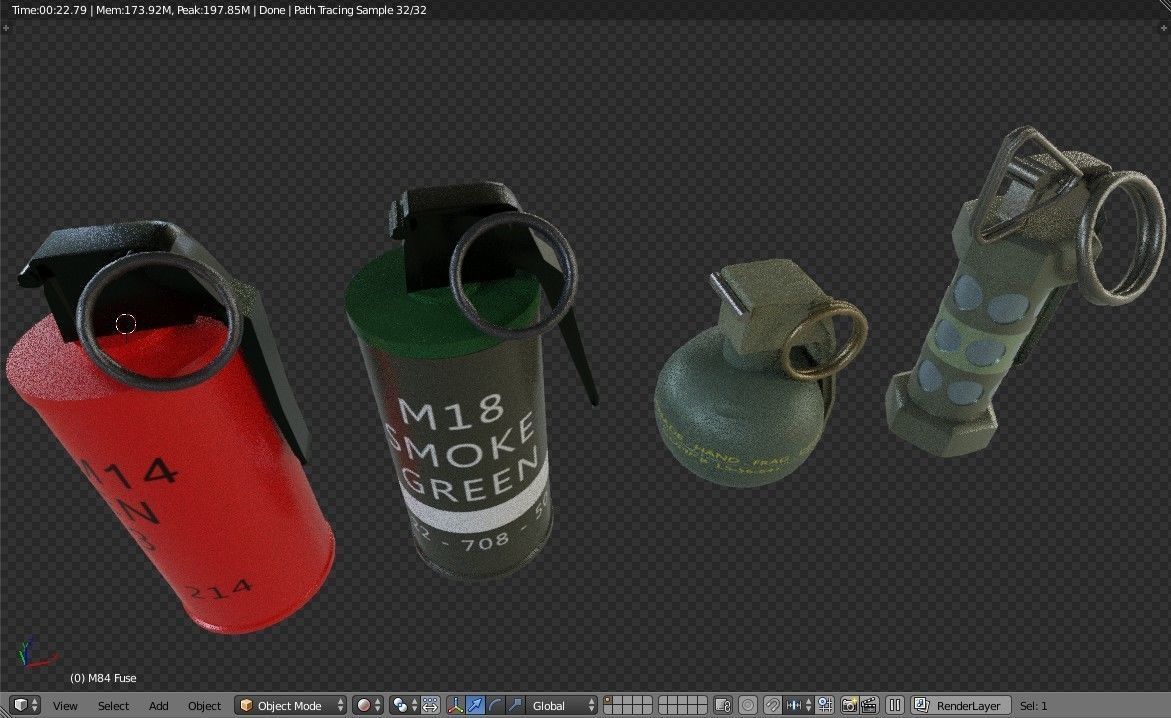Open the RenderLayer selector
Viewport: 1171px width, 718px height.
[x=960, y=705]
